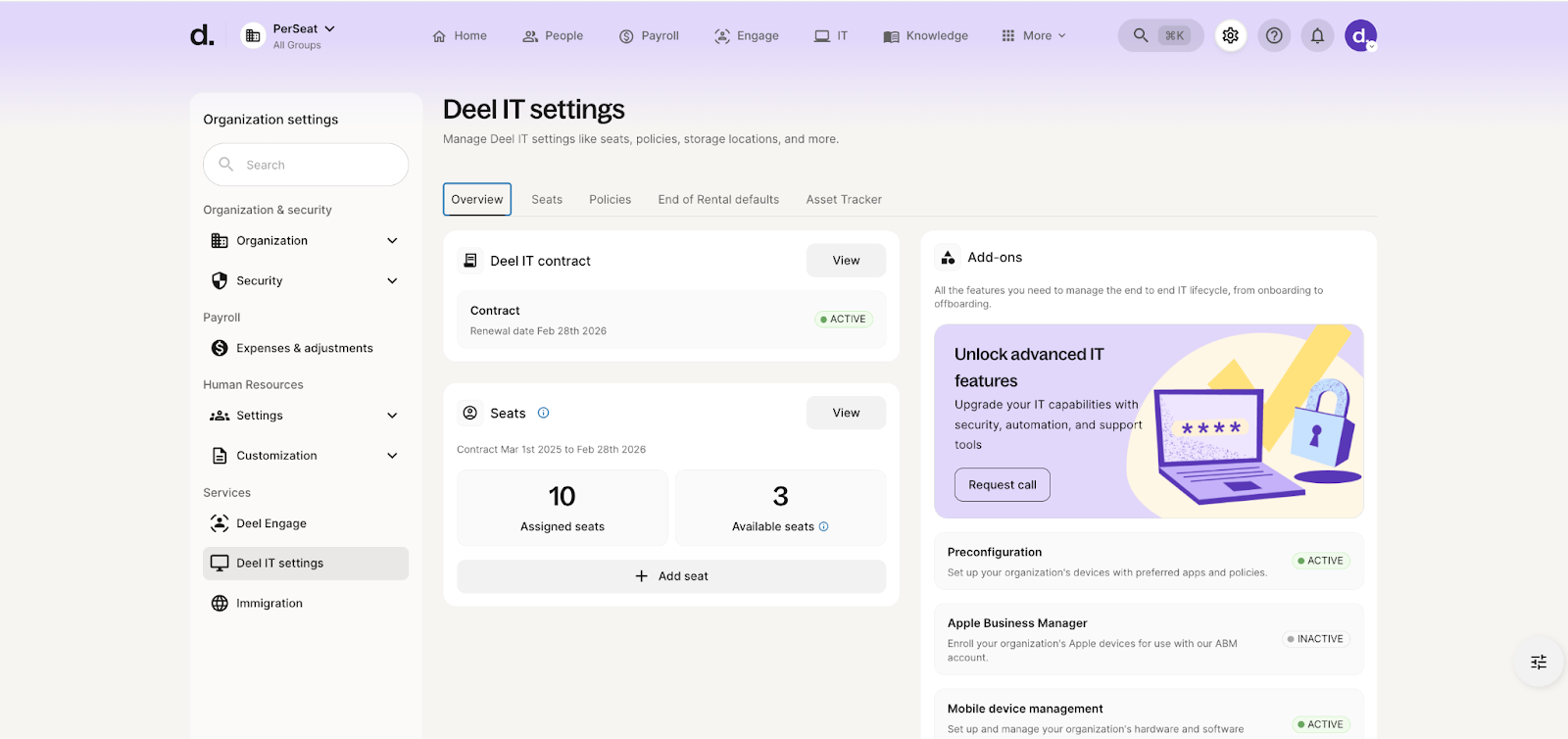Click the INACTIVE badge for Apple Business Manager

pos(1316,639)
